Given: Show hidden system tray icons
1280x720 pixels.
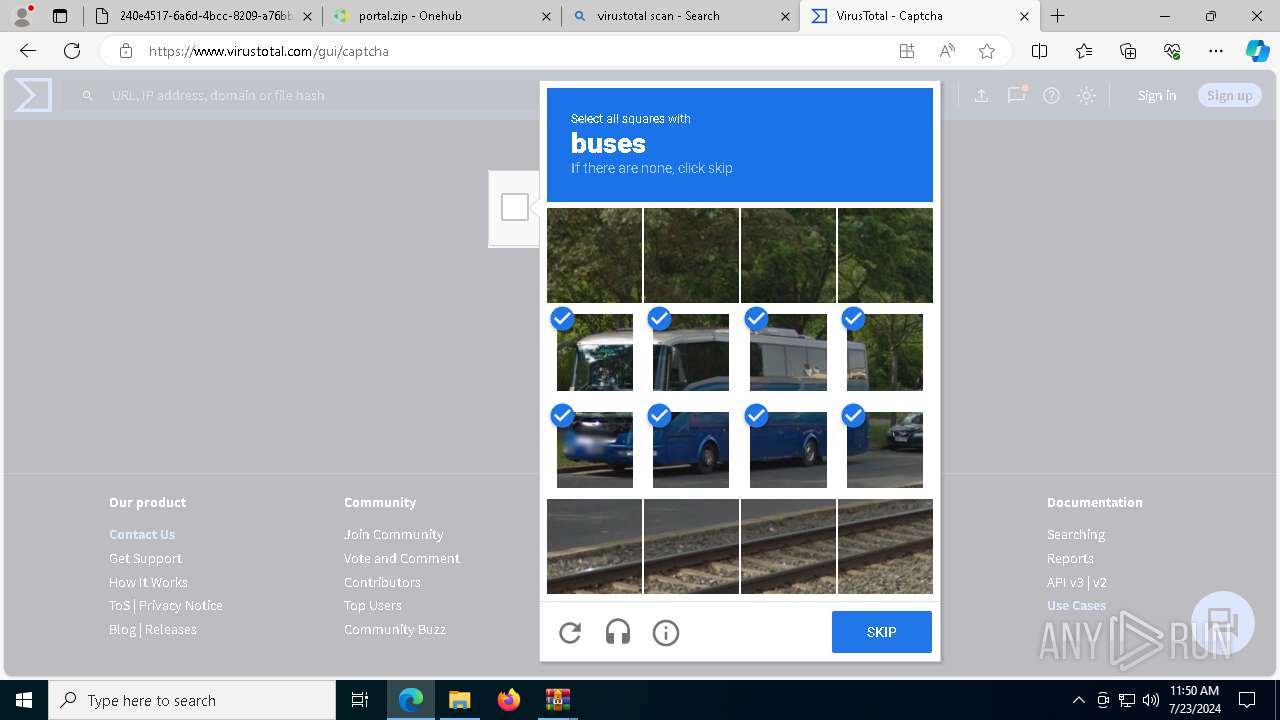Looking at the screenshot, I should (x=1078, y=700).
